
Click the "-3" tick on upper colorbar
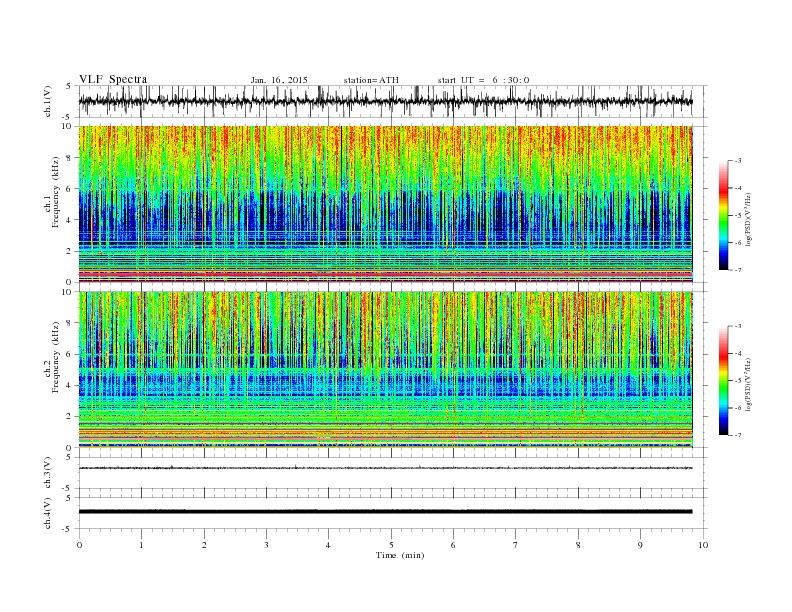point(737,161)
